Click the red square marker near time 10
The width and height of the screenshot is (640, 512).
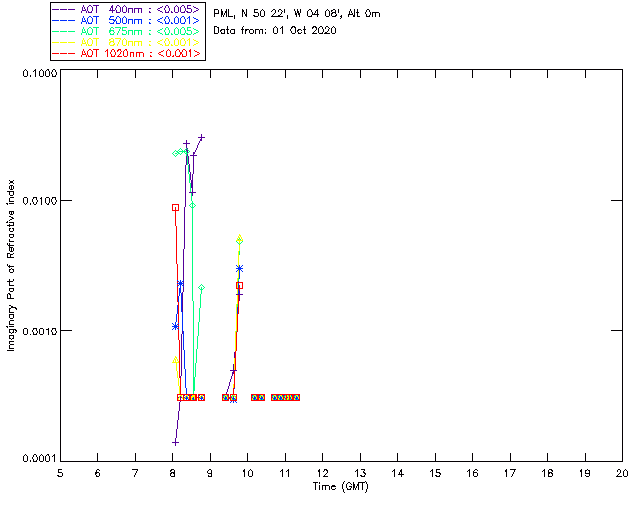coord(240,285)
